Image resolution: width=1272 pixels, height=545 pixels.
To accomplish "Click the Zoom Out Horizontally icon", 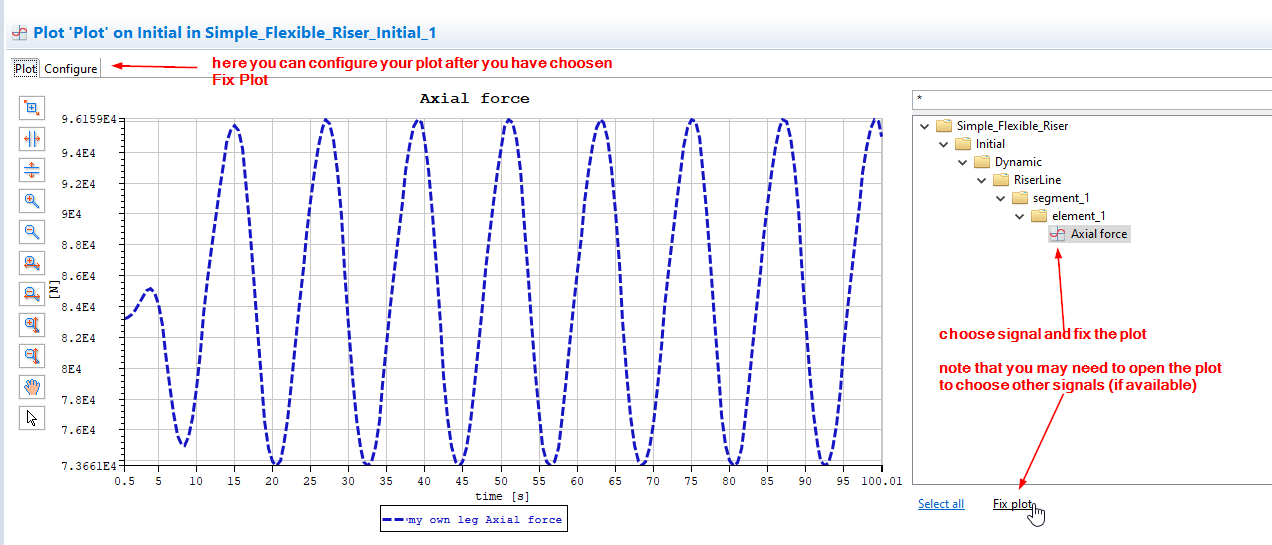I will (x=32, y=294).
